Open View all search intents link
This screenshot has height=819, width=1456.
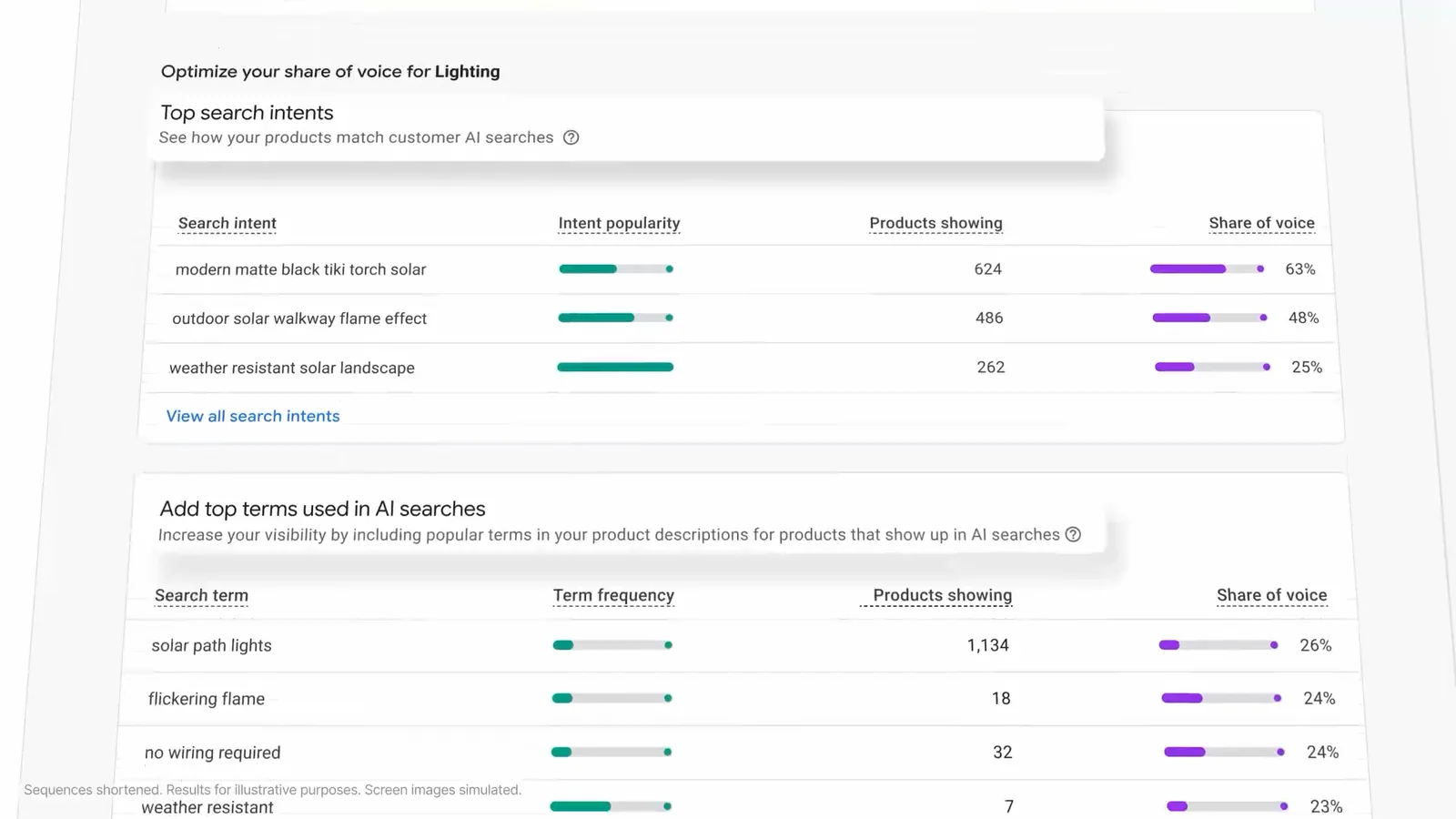pyautogui.click(x=253, y=416)
